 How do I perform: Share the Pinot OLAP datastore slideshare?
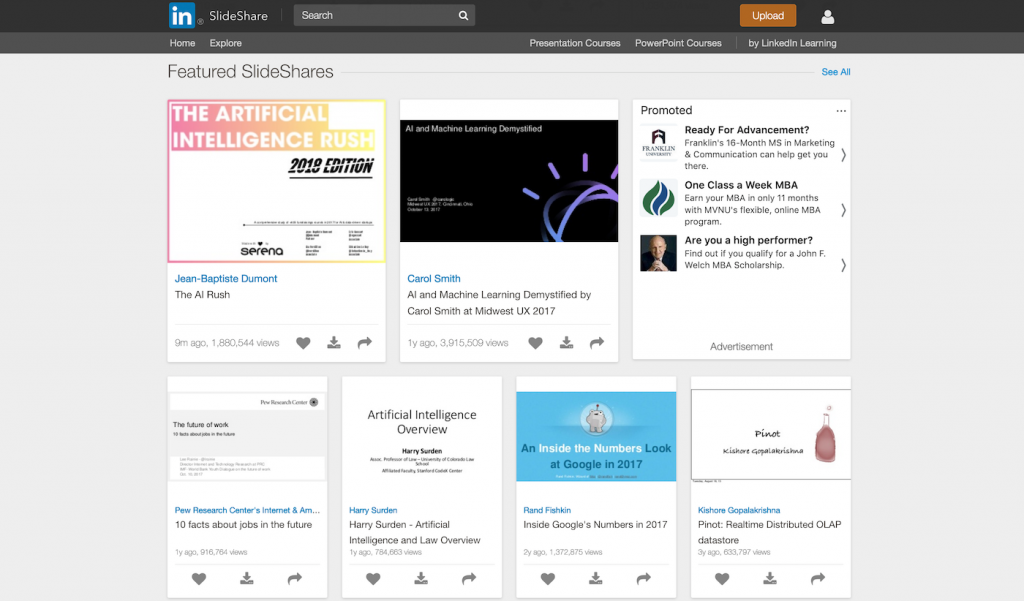818,578
